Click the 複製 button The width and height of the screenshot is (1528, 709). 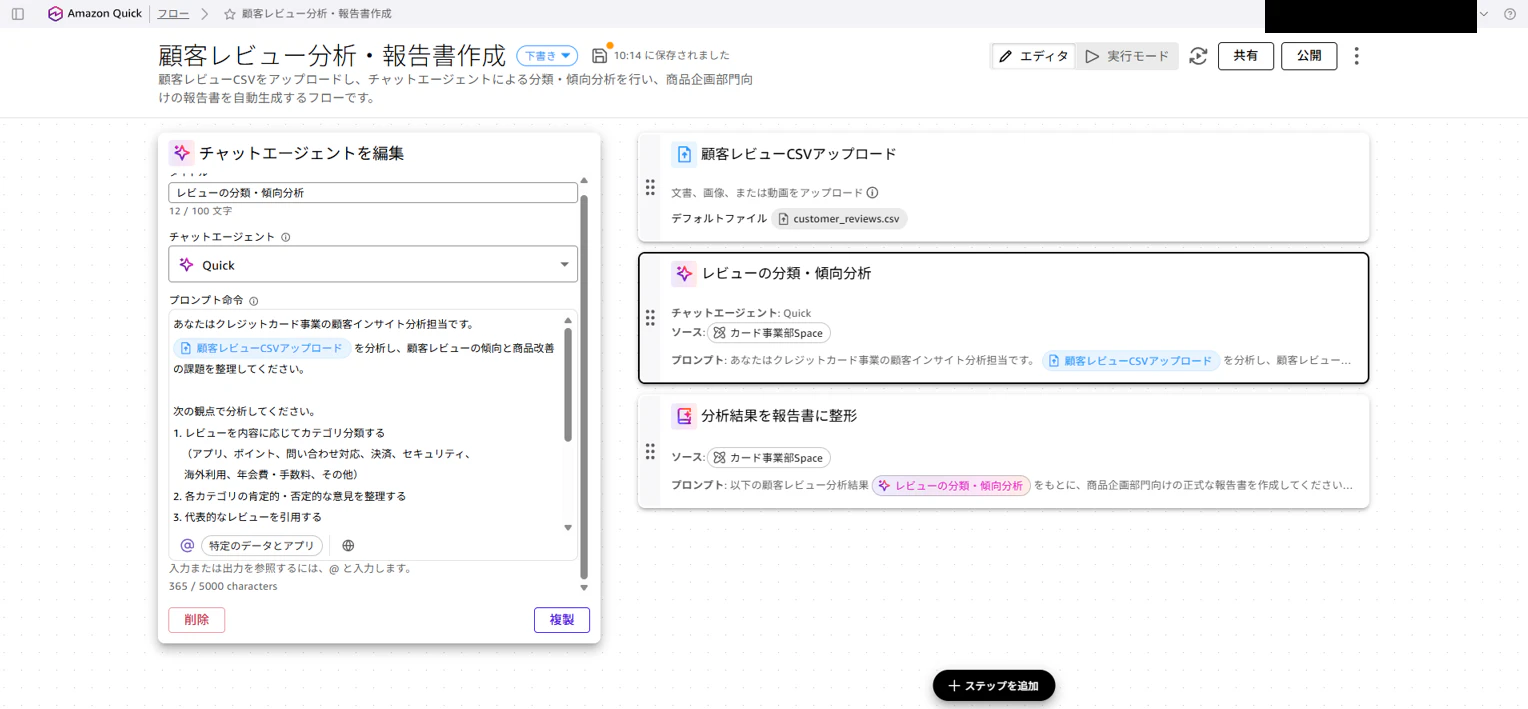tap(562, 620)
